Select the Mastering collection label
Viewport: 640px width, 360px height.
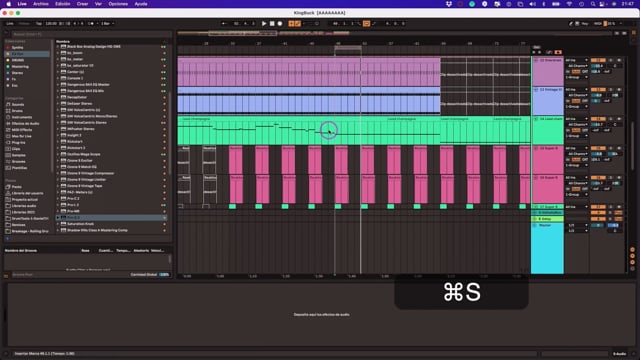click(20, 67)
